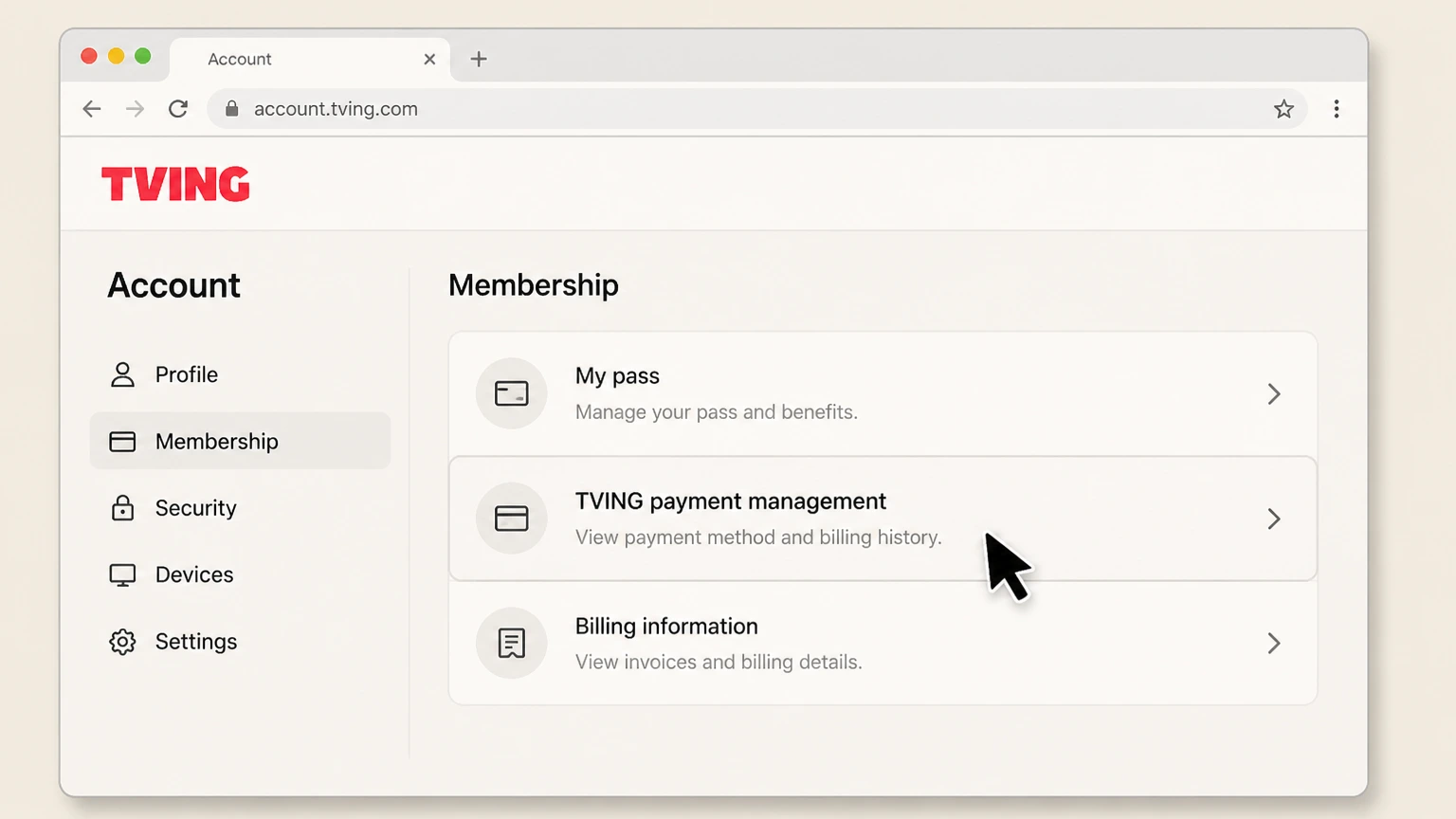Click chevron on Billing information row
The height and width of the screenshot is (819, 1456).
coord(1274,643)
